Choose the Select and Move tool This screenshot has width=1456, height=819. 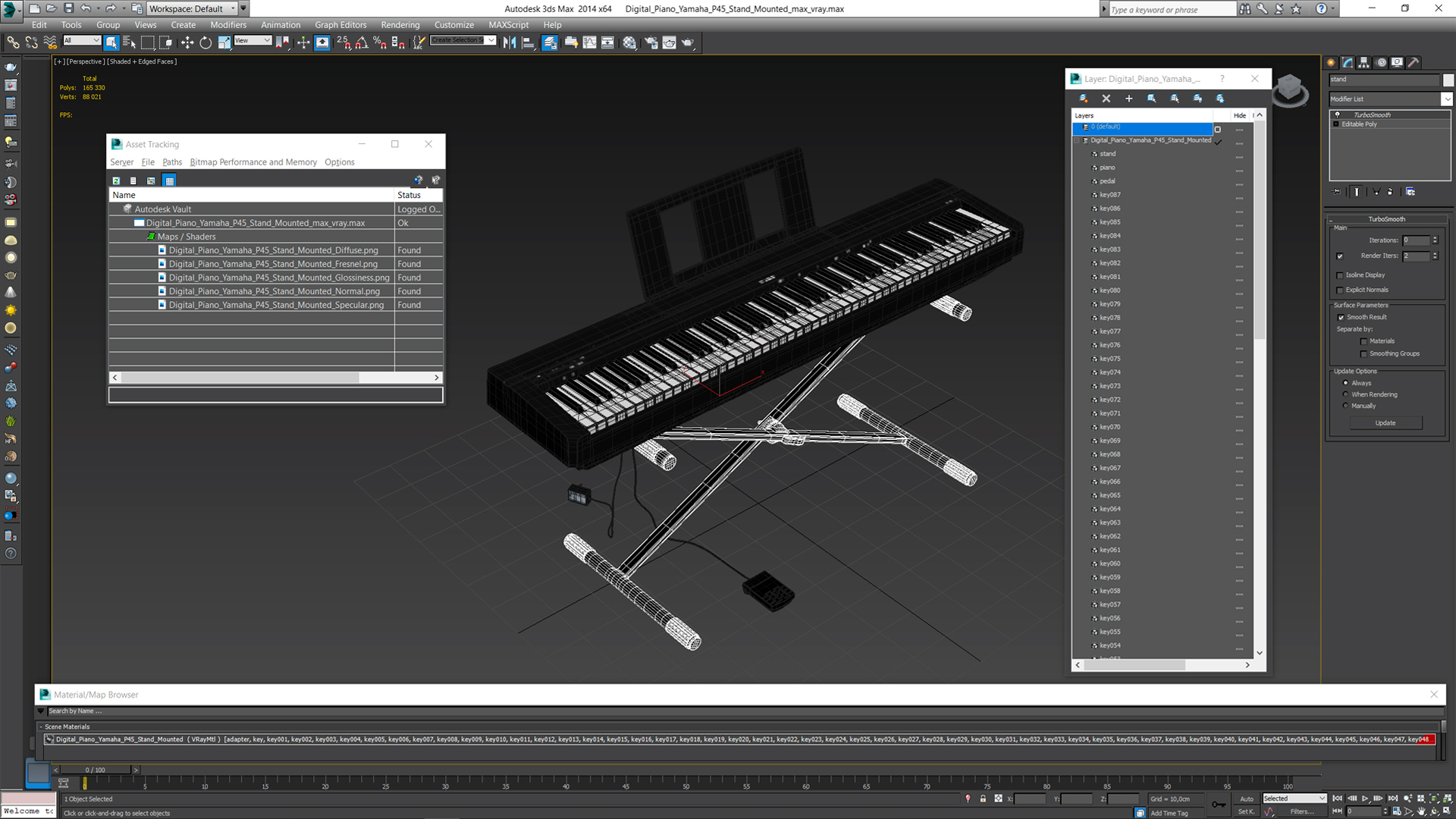coord(187,42)
